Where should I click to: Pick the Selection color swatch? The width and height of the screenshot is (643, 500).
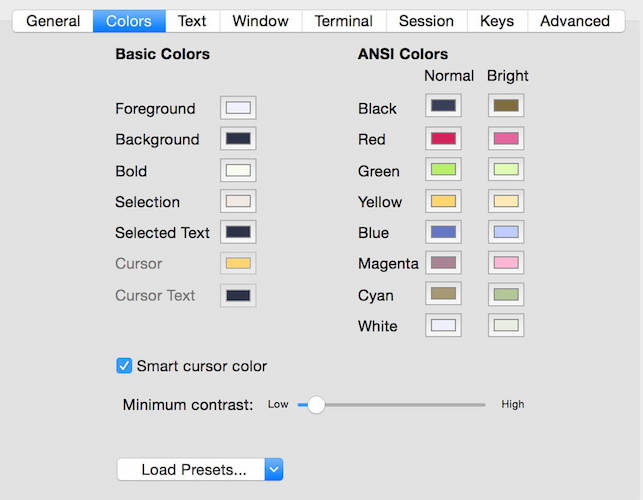coord(238,202)
